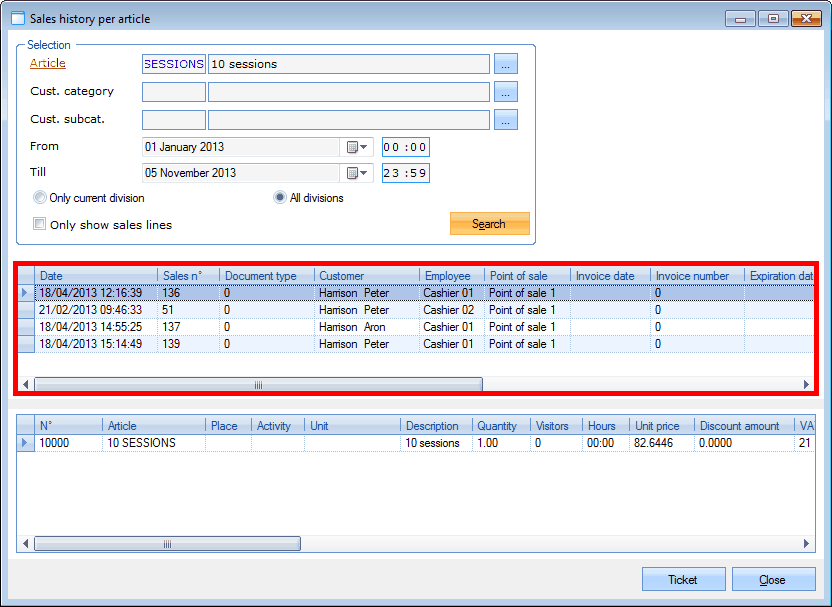832x607 pixels.
Task: Select the Only current division radio button
Action: coord(40,198)
